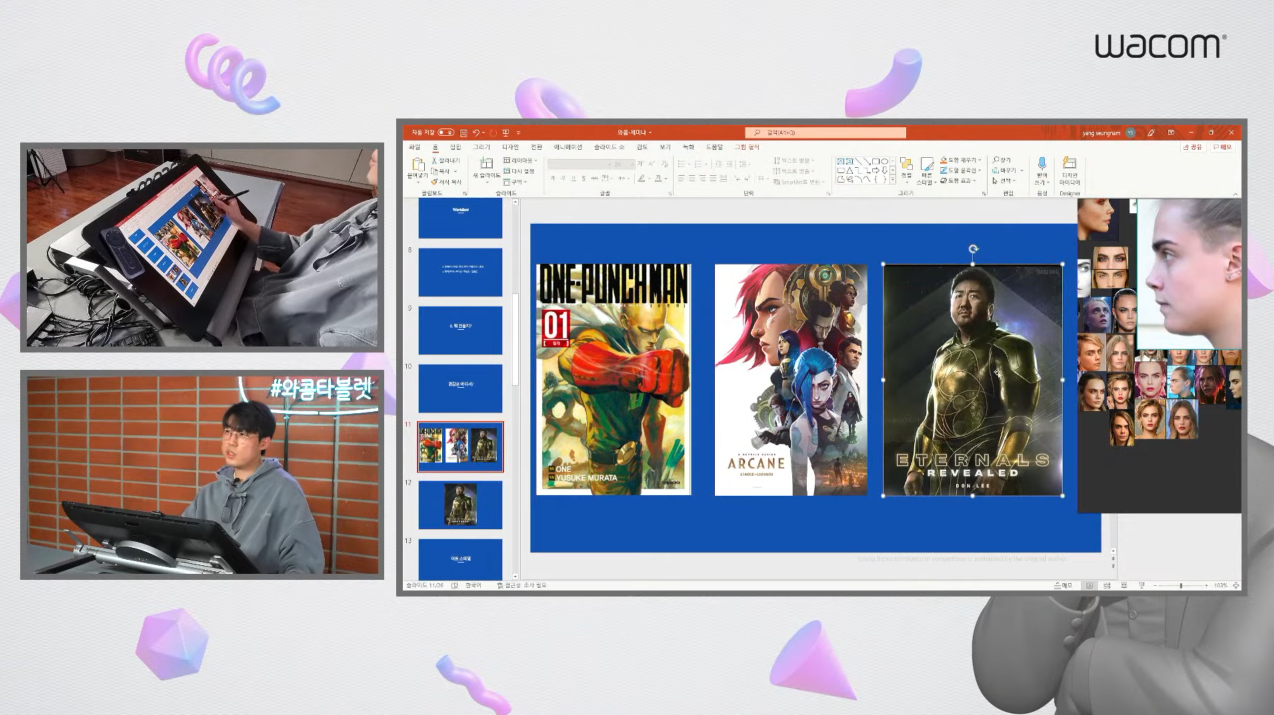Switch to Normal view status bar icon

click(1090, 584)
